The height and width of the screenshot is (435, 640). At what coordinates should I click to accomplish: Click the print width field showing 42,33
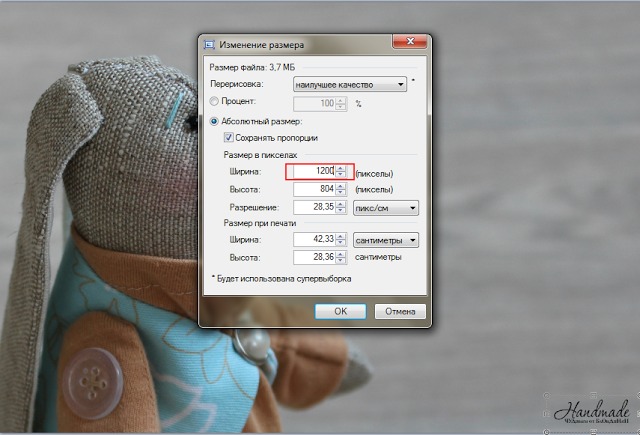314,240
